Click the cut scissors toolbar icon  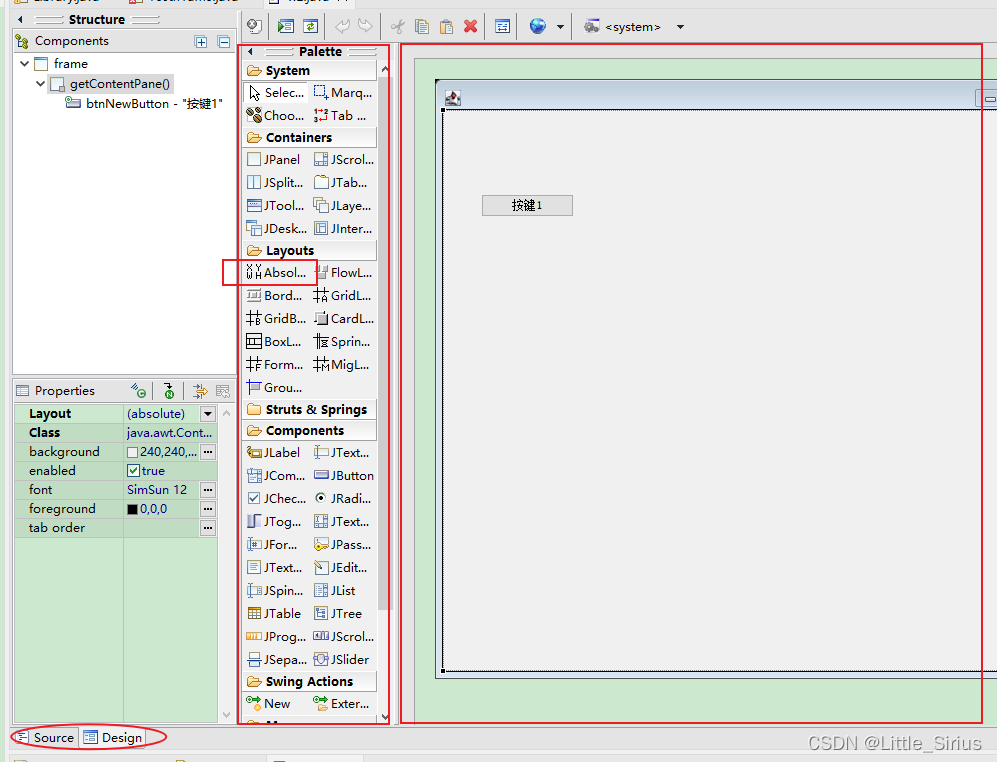397,26
